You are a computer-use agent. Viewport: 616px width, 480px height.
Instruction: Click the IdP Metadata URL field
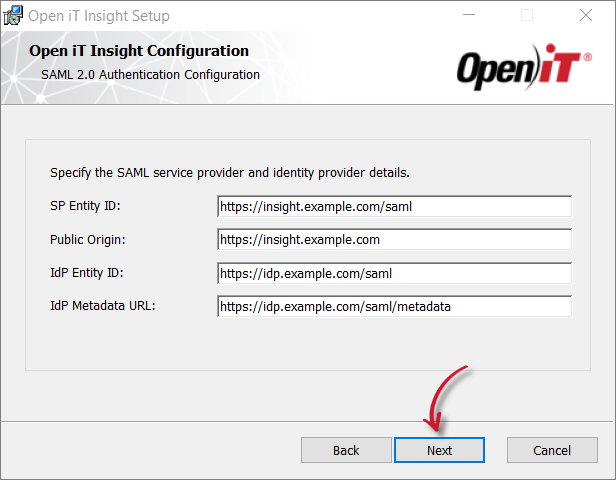point(394,306)
